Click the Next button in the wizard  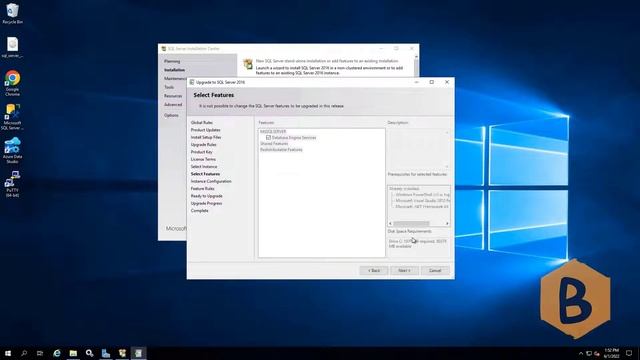(x=404, y=271)
